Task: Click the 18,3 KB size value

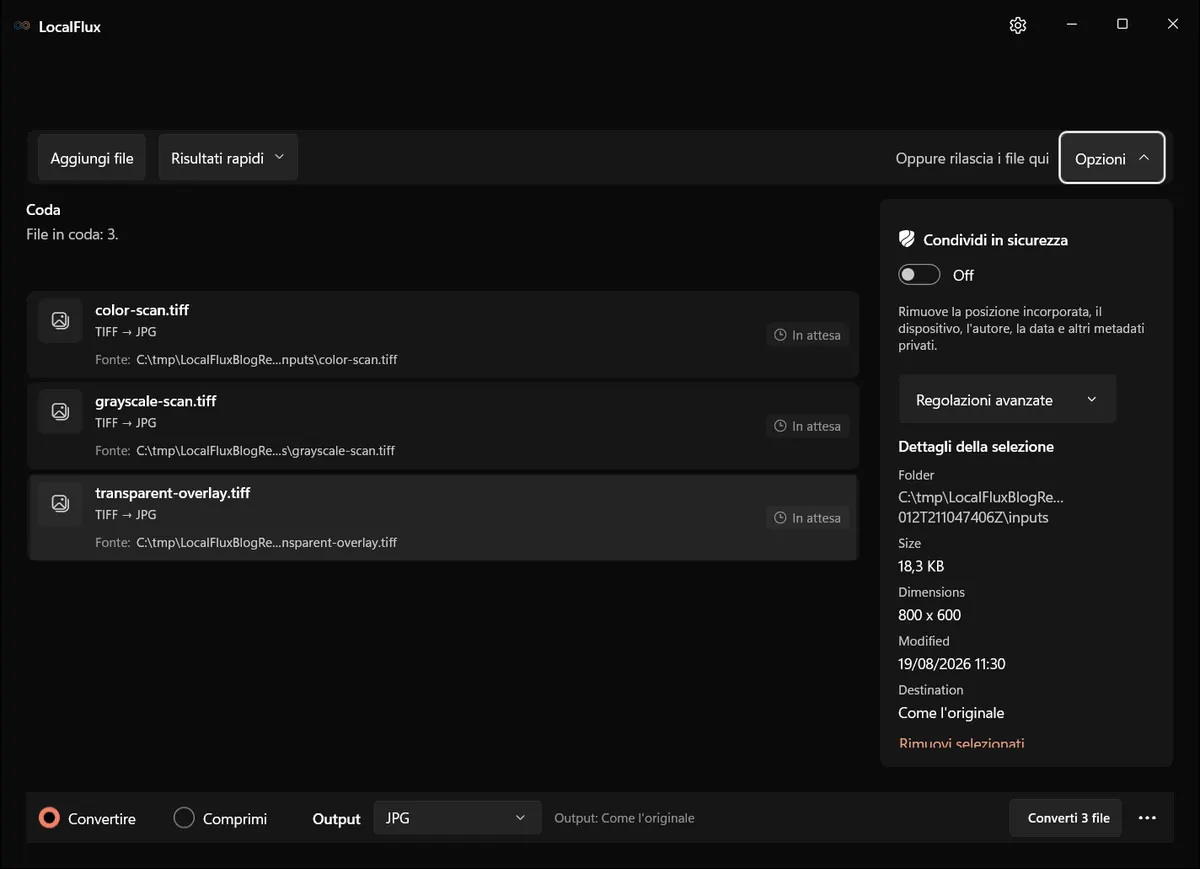Action: tap(921, 566)
